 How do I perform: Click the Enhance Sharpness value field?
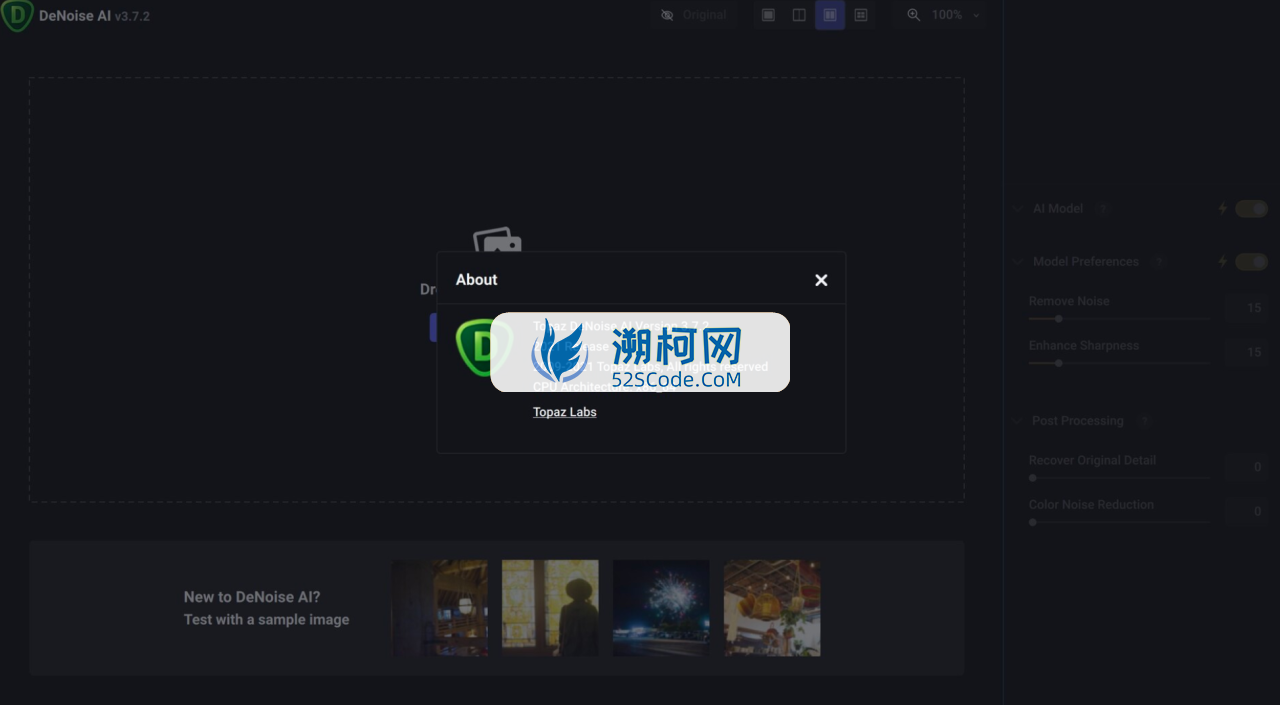(1246, 352)
